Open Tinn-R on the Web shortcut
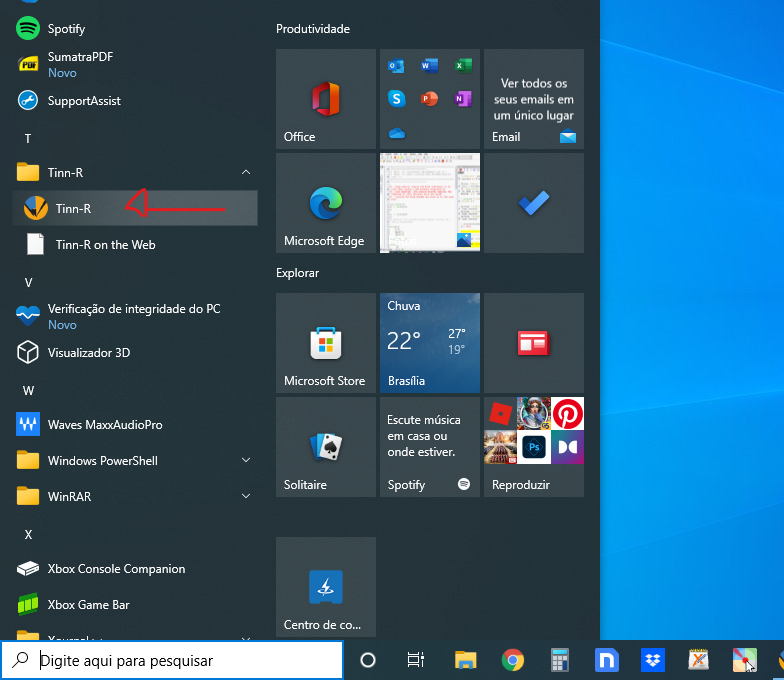This screenshot has height=680, width=784. coord(135,244)
